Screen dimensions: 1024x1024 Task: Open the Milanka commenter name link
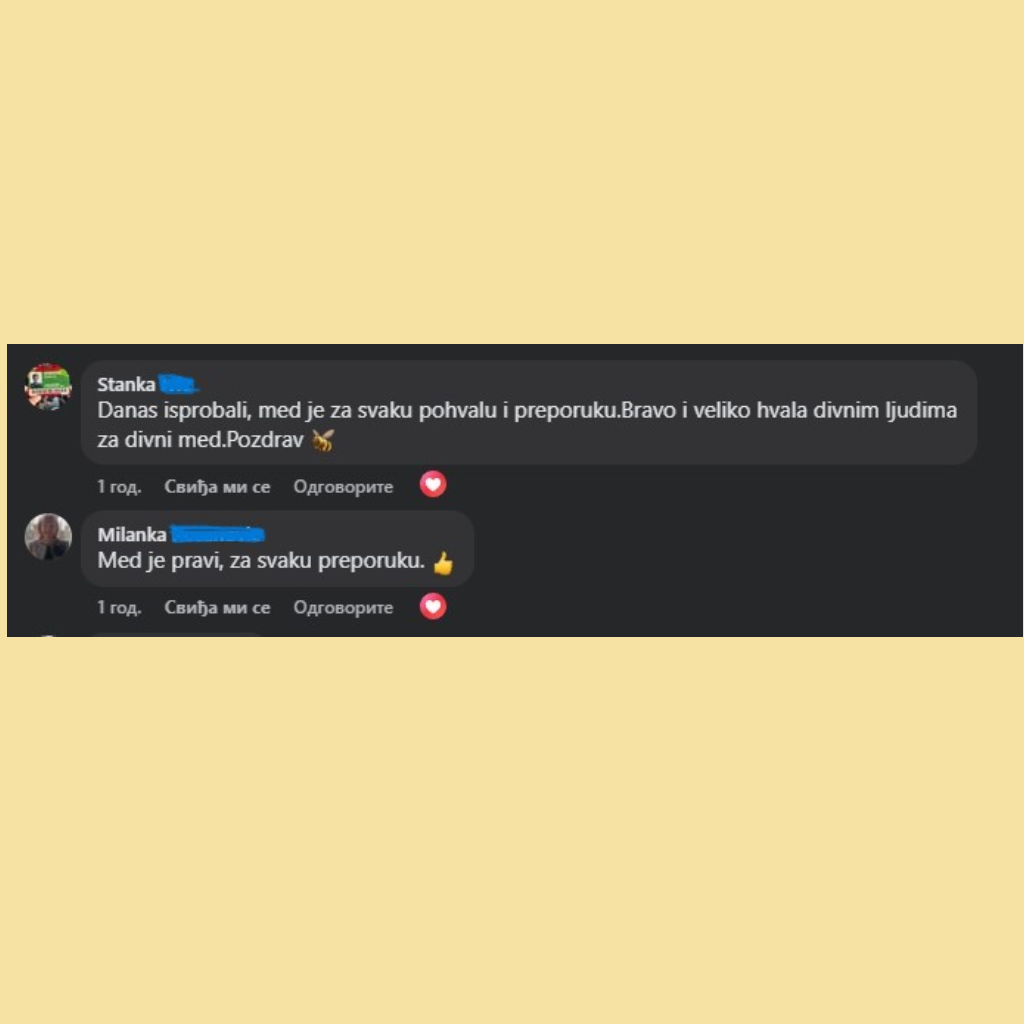pos(132,534)
